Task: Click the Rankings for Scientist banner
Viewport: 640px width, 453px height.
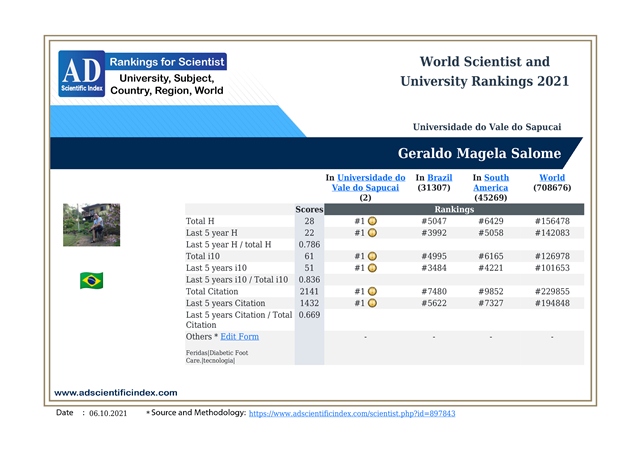Action: click(167, 62)
